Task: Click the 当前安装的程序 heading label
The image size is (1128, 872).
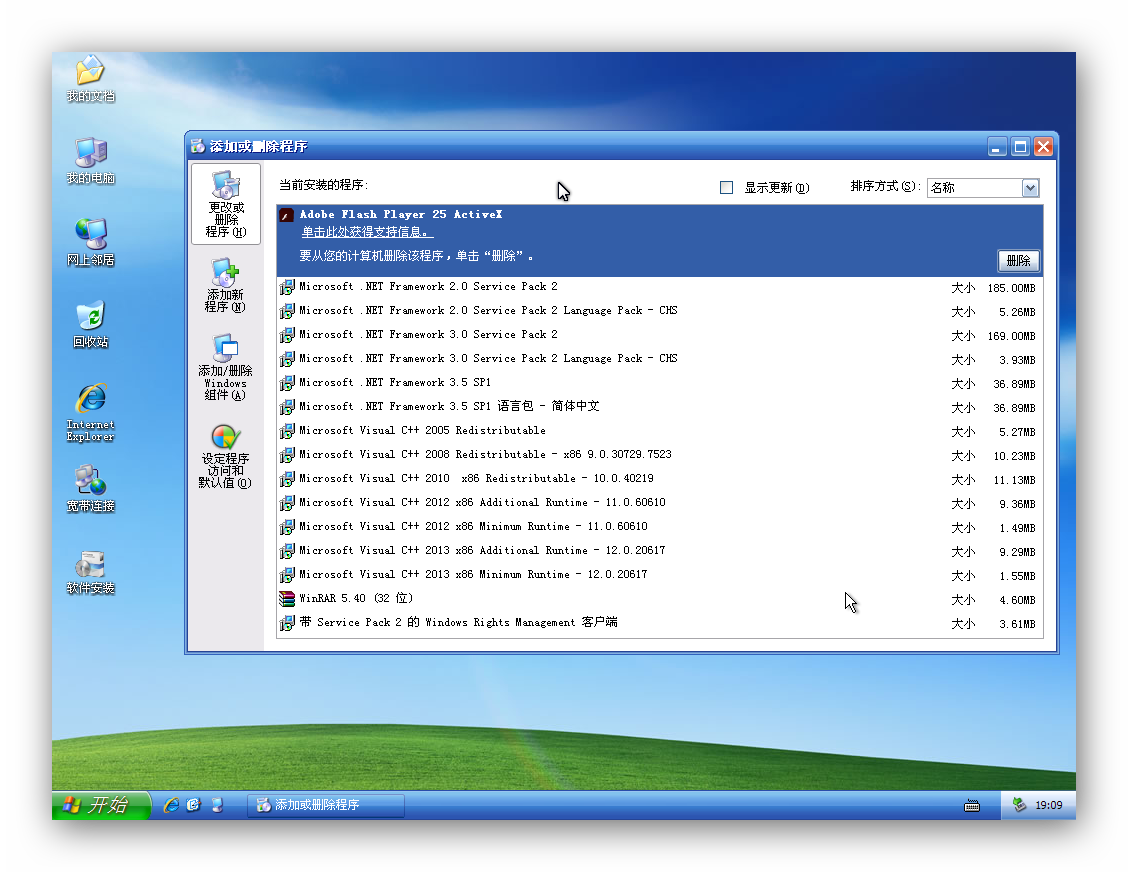Action: (x=324, y=185)
